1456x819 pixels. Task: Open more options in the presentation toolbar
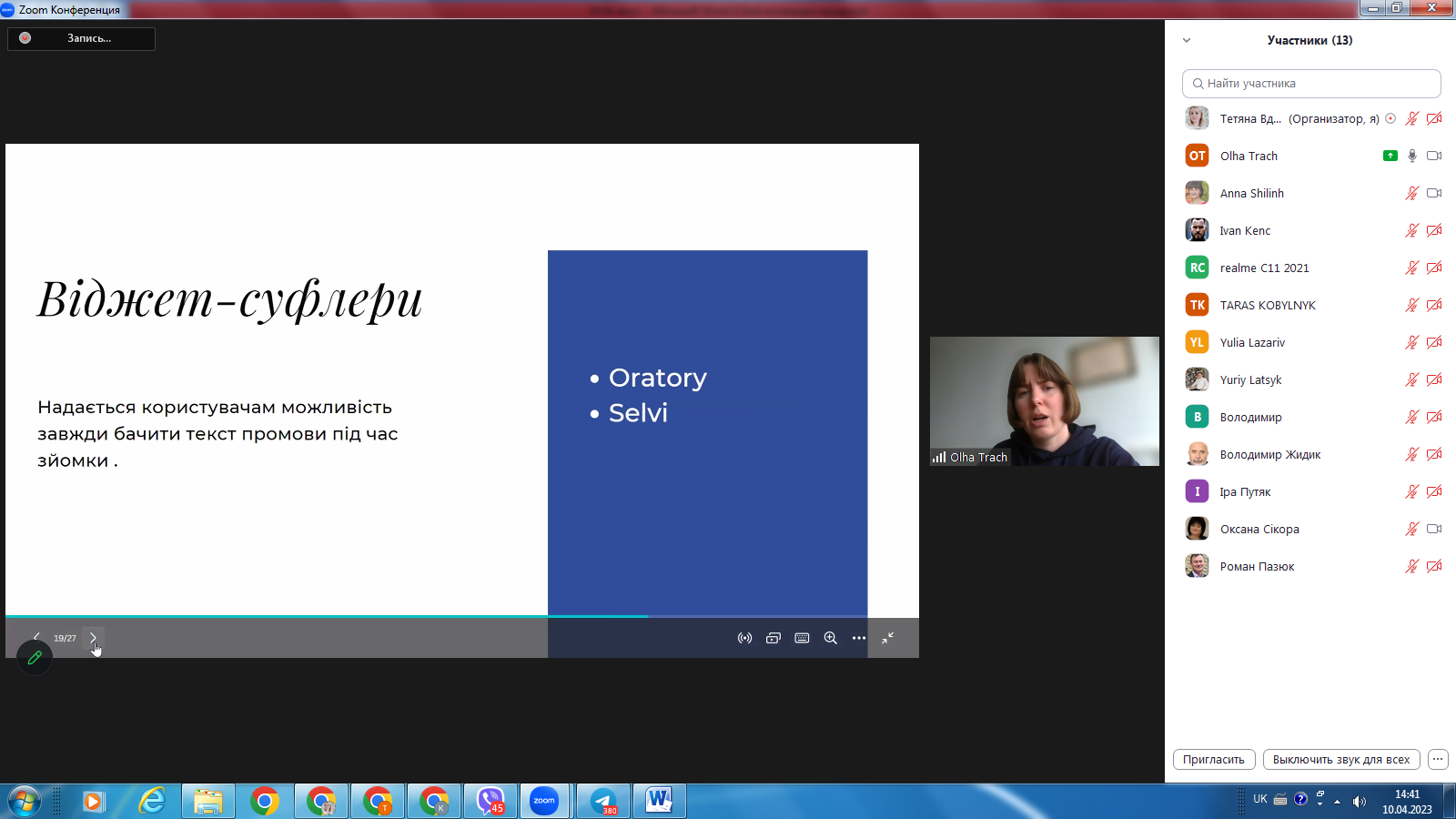[858, 638]
